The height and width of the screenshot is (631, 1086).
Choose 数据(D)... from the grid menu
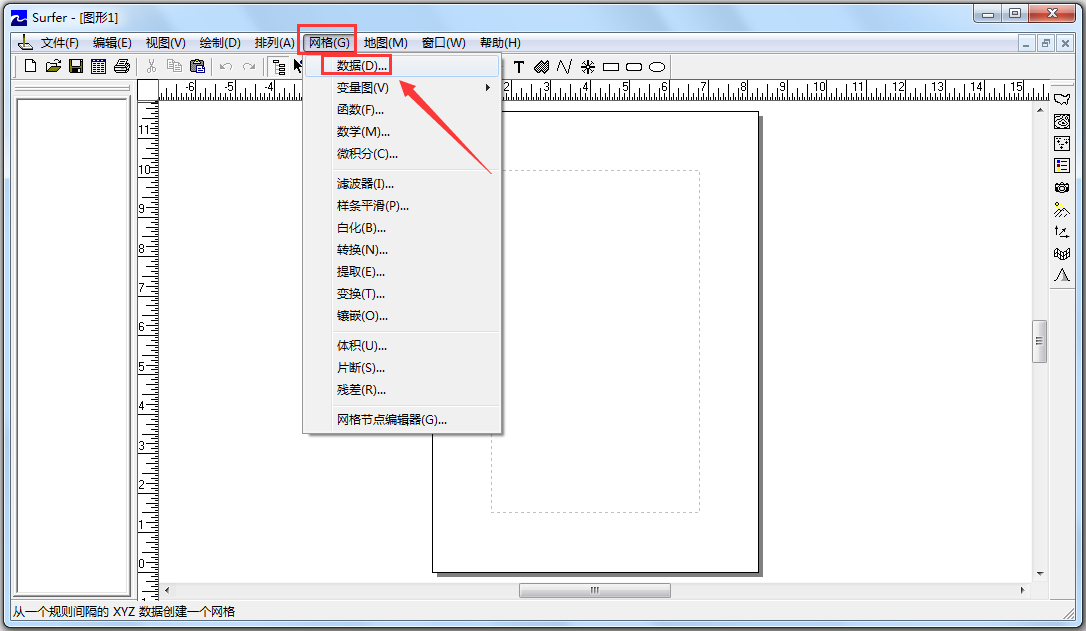pos(402,66)
